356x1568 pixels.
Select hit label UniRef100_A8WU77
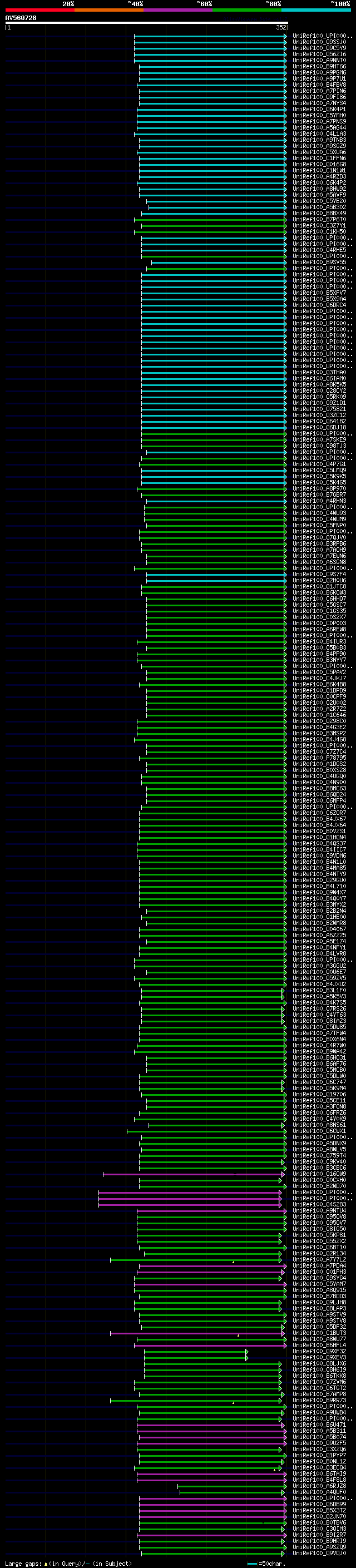319,1339
